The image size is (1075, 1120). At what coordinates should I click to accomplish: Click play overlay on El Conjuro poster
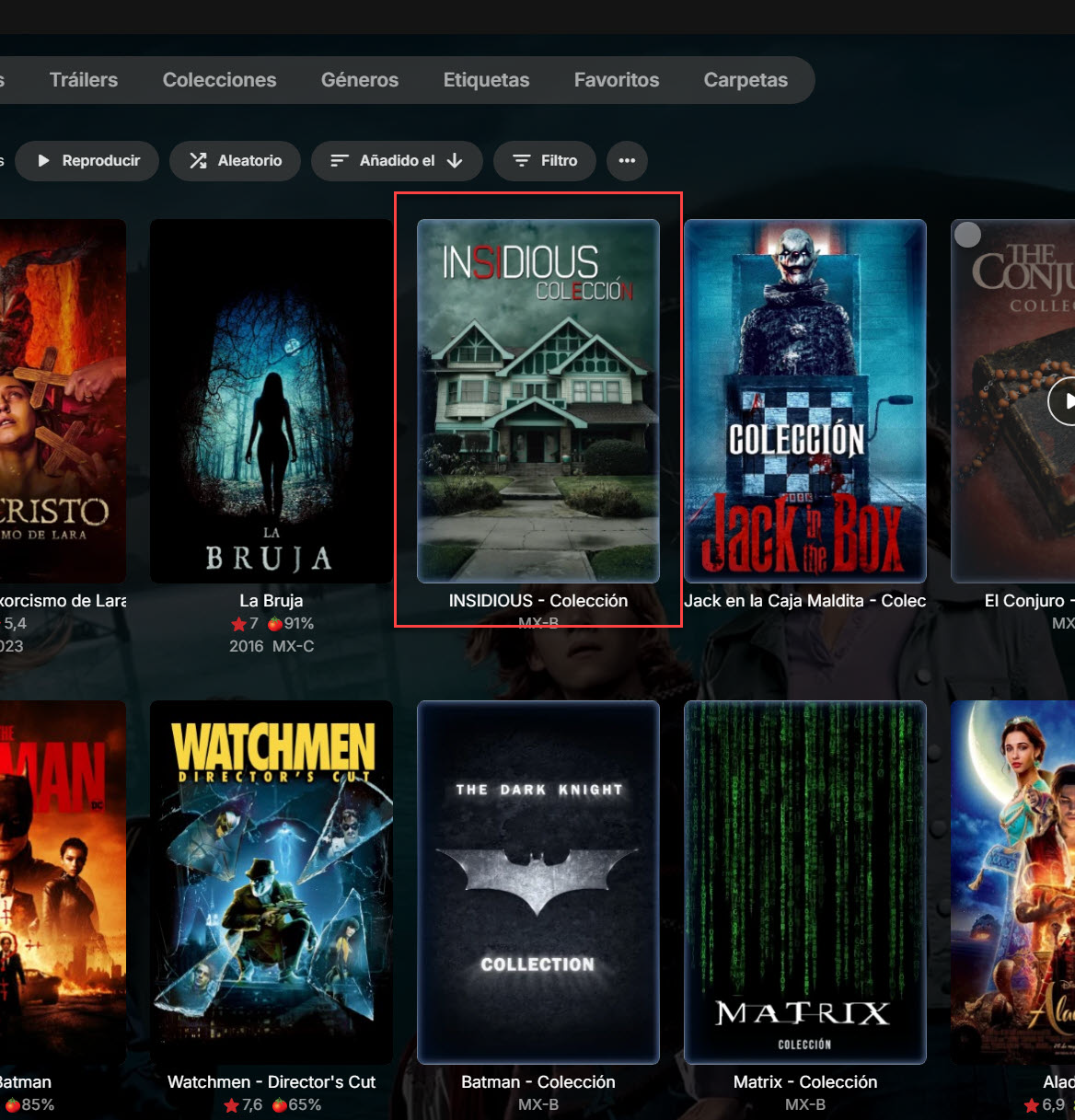click(x=1061, y=401)
